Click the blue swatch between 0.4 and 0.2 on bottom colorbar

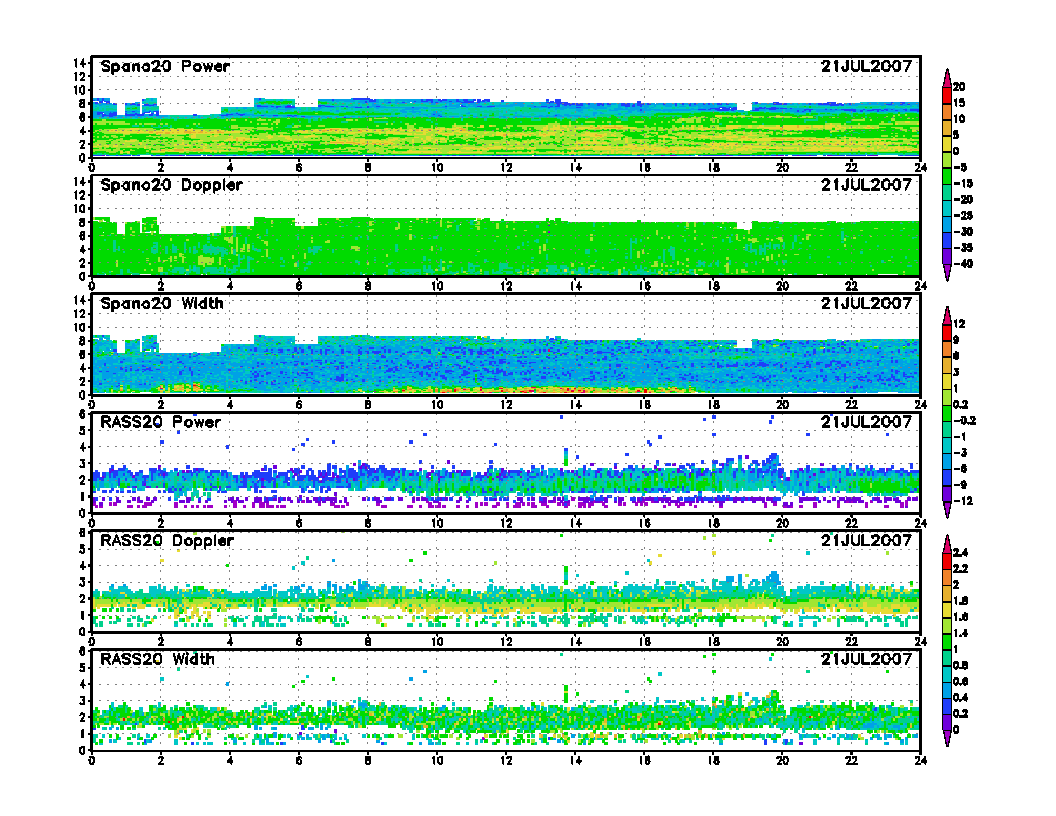[947, 706]
